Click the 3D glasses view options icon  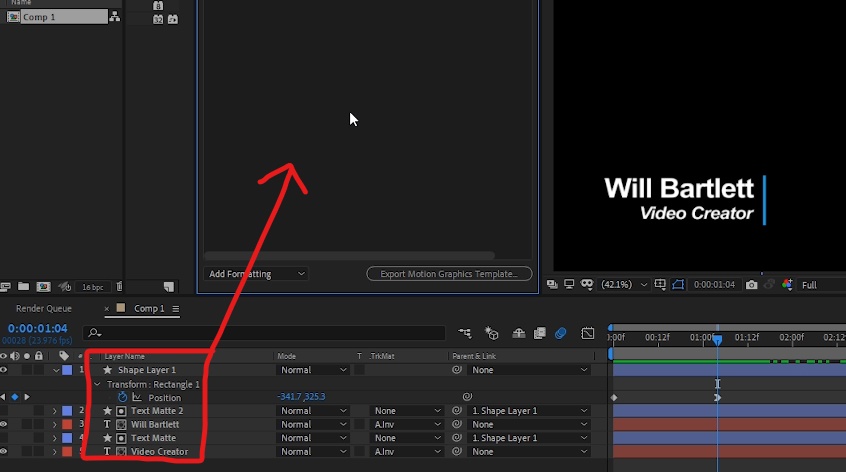[x=586, y=284]
